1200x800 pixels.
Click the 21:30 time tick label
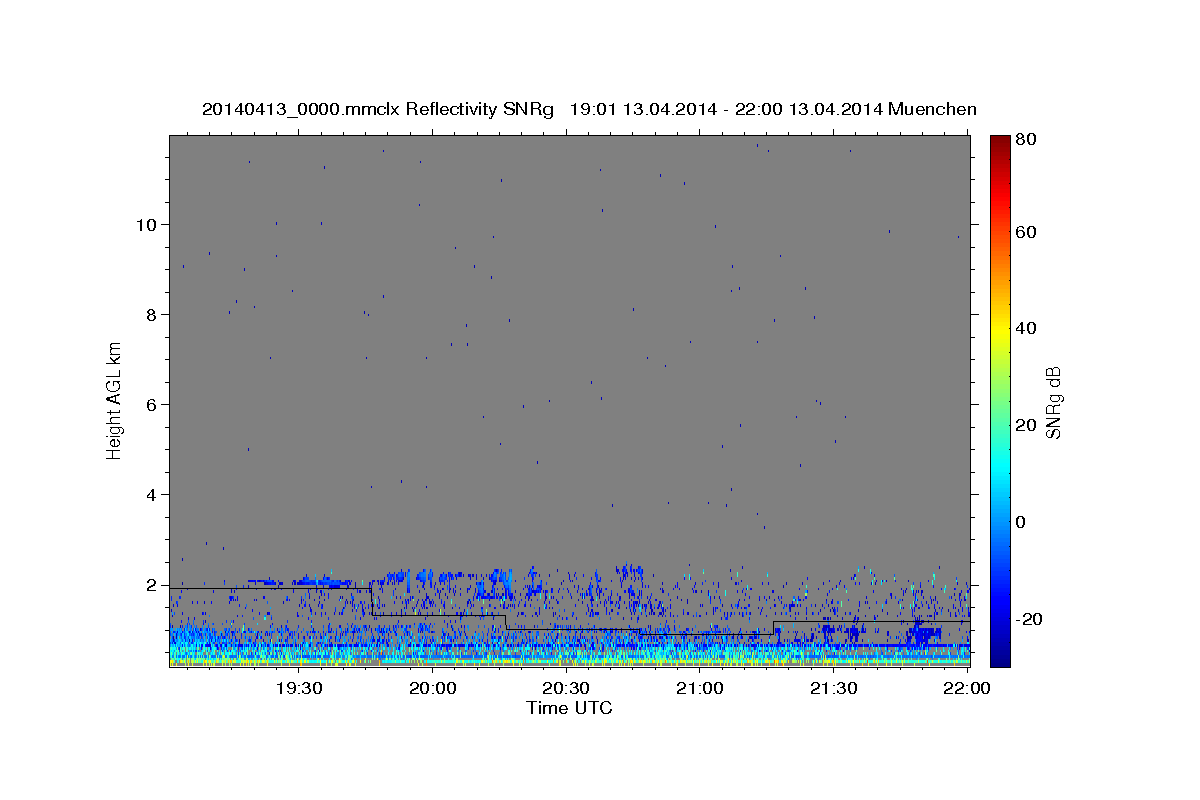click(x=834, y=688)
